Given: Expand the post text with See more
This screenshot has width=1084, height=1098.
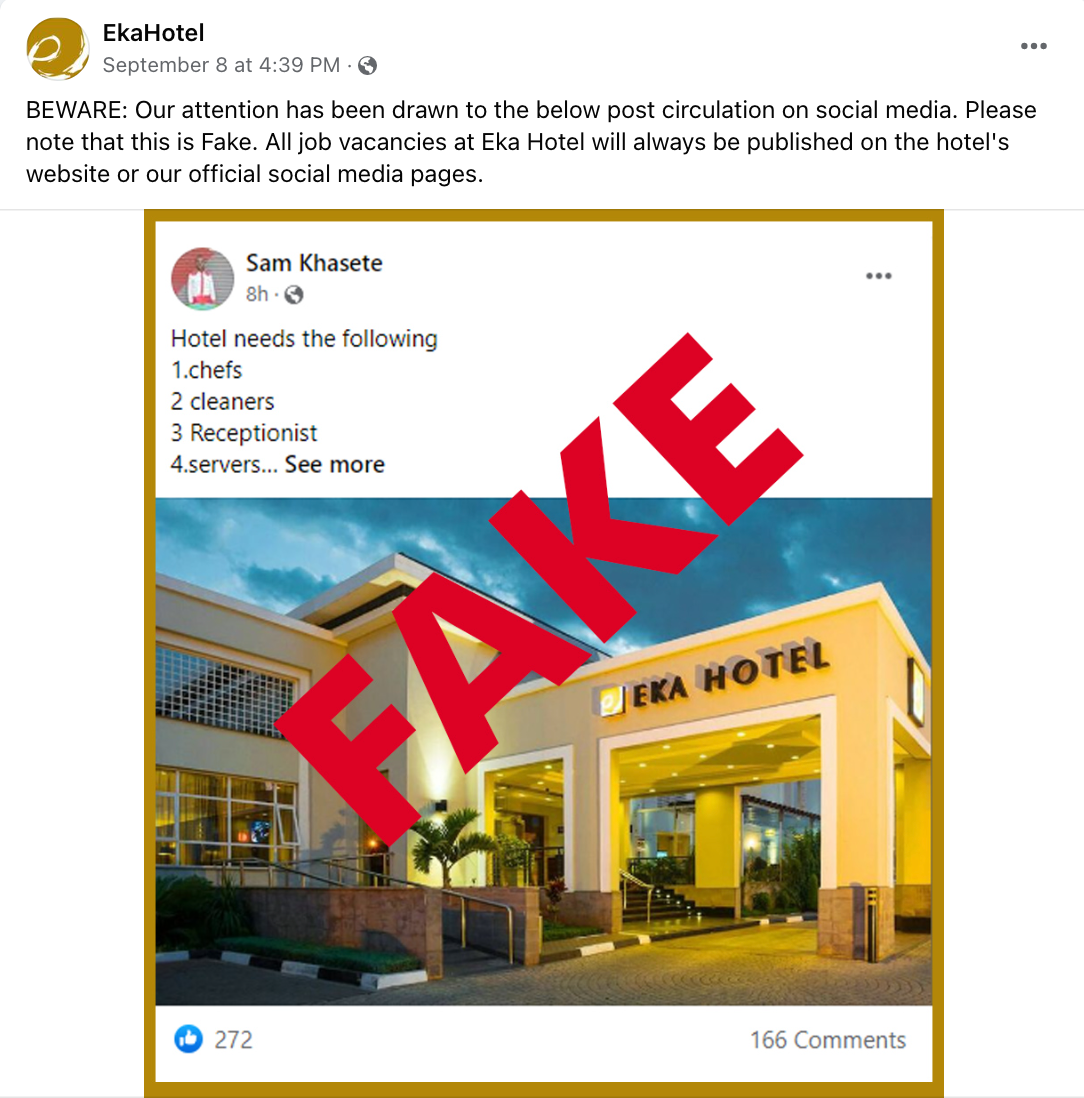Looking at the screenshot, I should pyautogui.click(x=335, y=465).
